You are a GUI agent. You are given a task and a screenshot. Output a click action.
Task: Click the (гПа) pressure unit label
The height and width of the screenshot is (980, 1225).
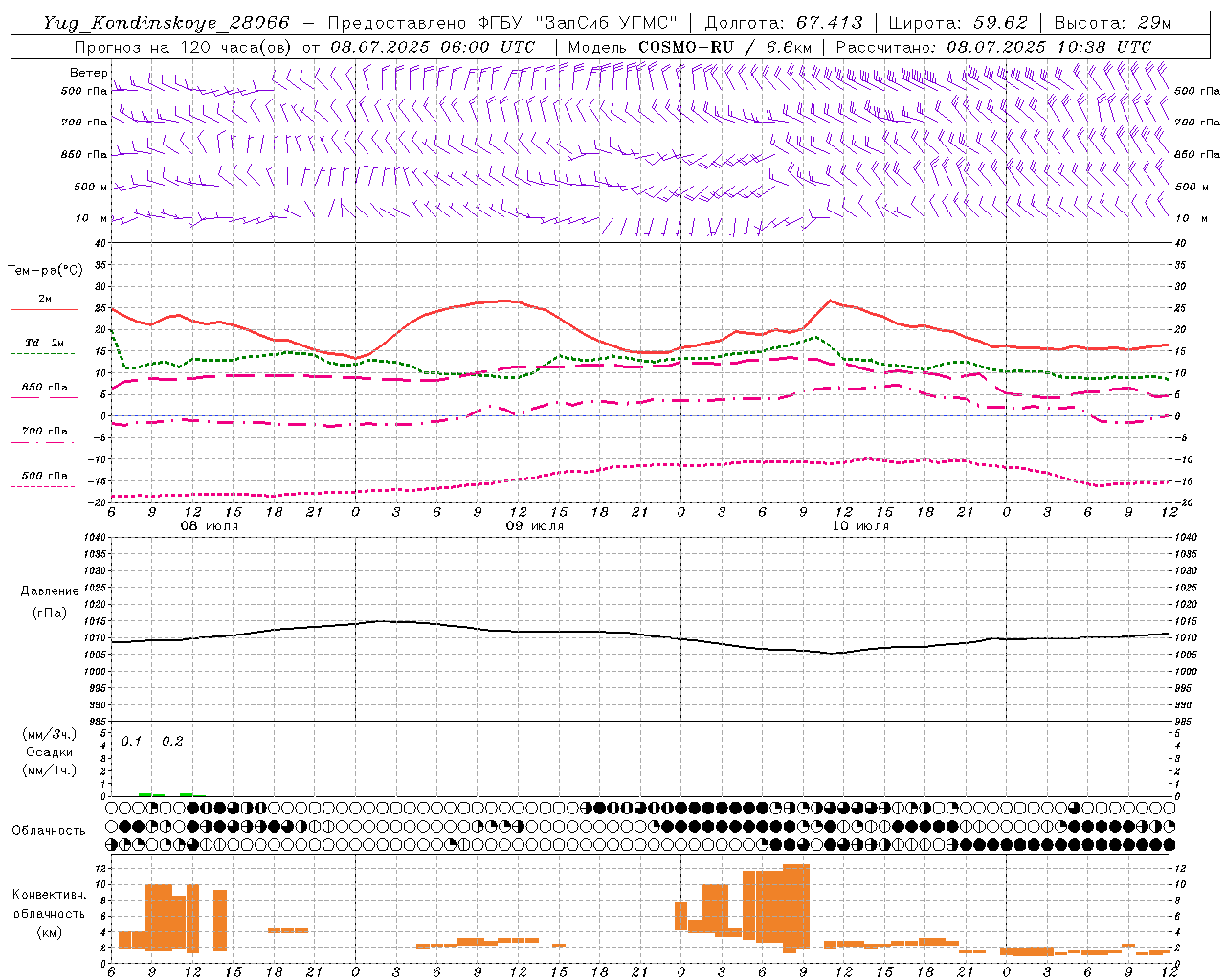tap(49, 612)
